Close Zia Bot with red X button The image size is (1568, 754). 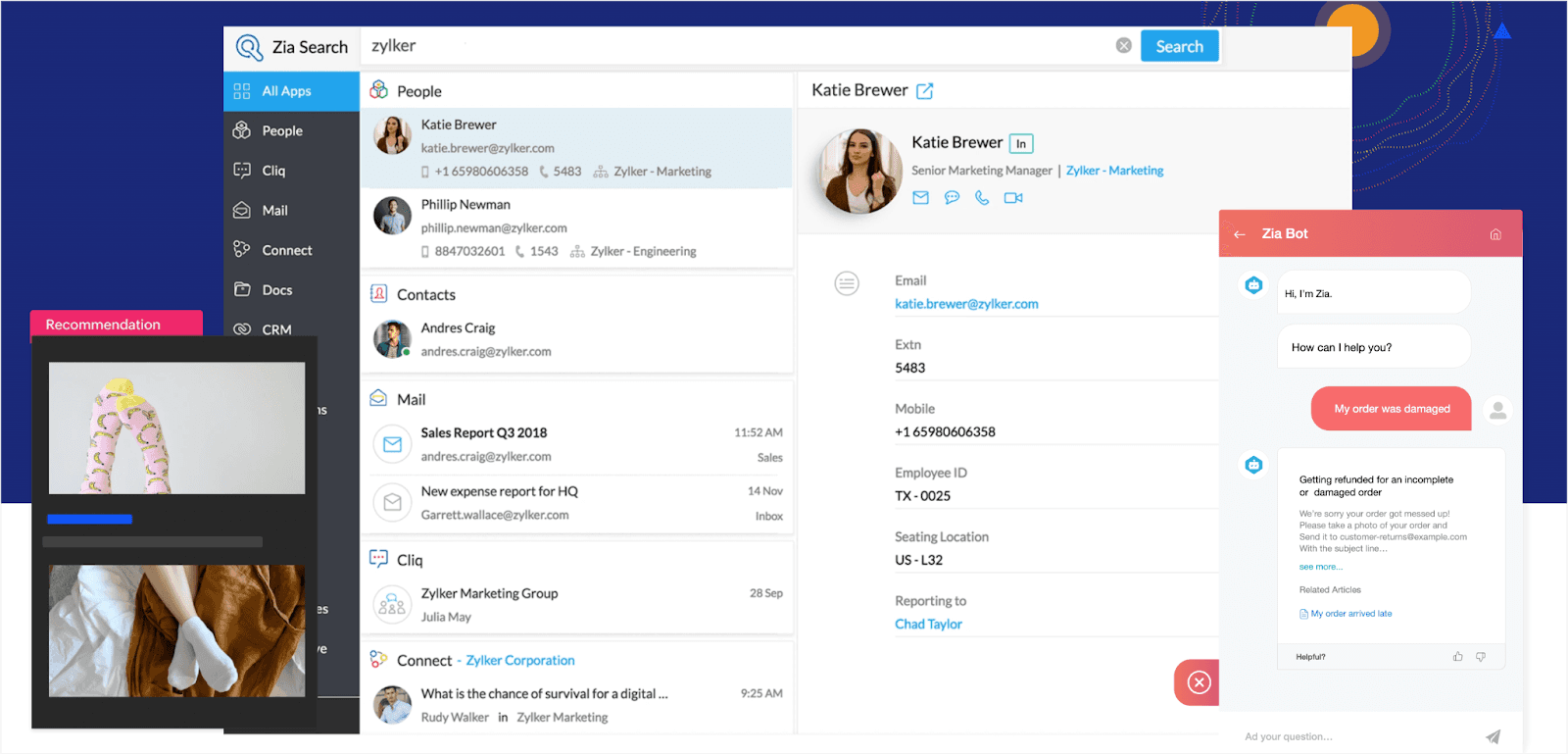[x=1199, y=682]
